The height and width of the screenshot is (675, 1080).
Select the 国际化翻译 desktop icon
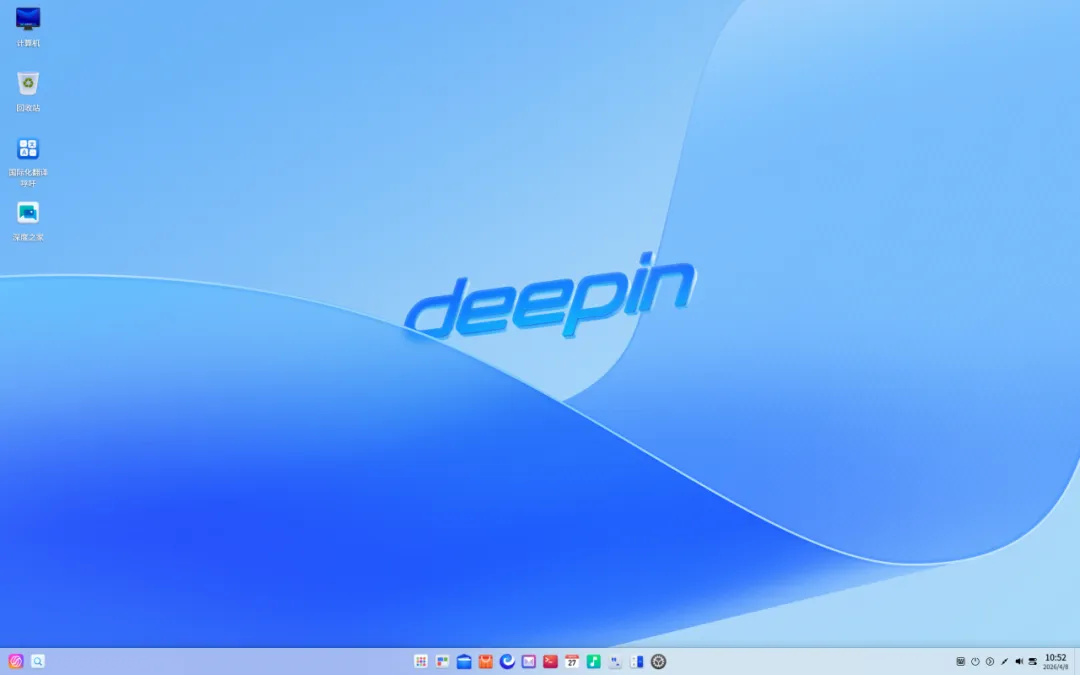coord(28,161)
